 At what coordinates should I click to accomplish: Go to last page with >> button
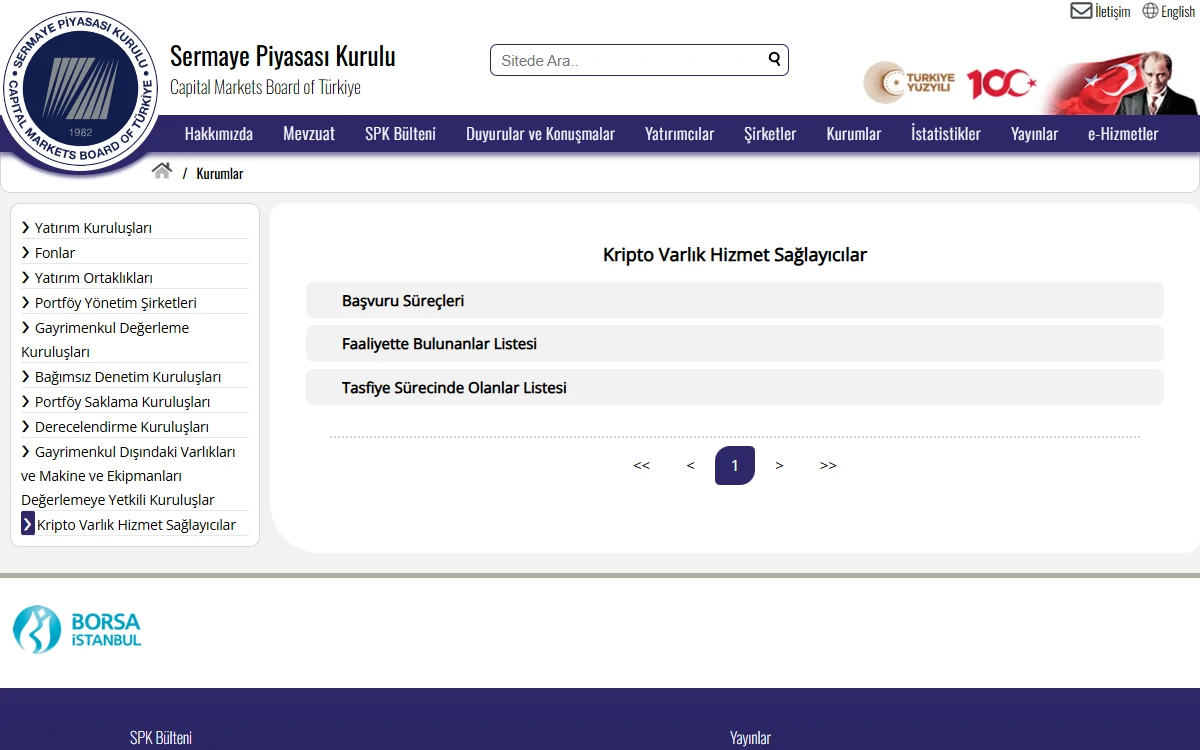pos(828,465)
